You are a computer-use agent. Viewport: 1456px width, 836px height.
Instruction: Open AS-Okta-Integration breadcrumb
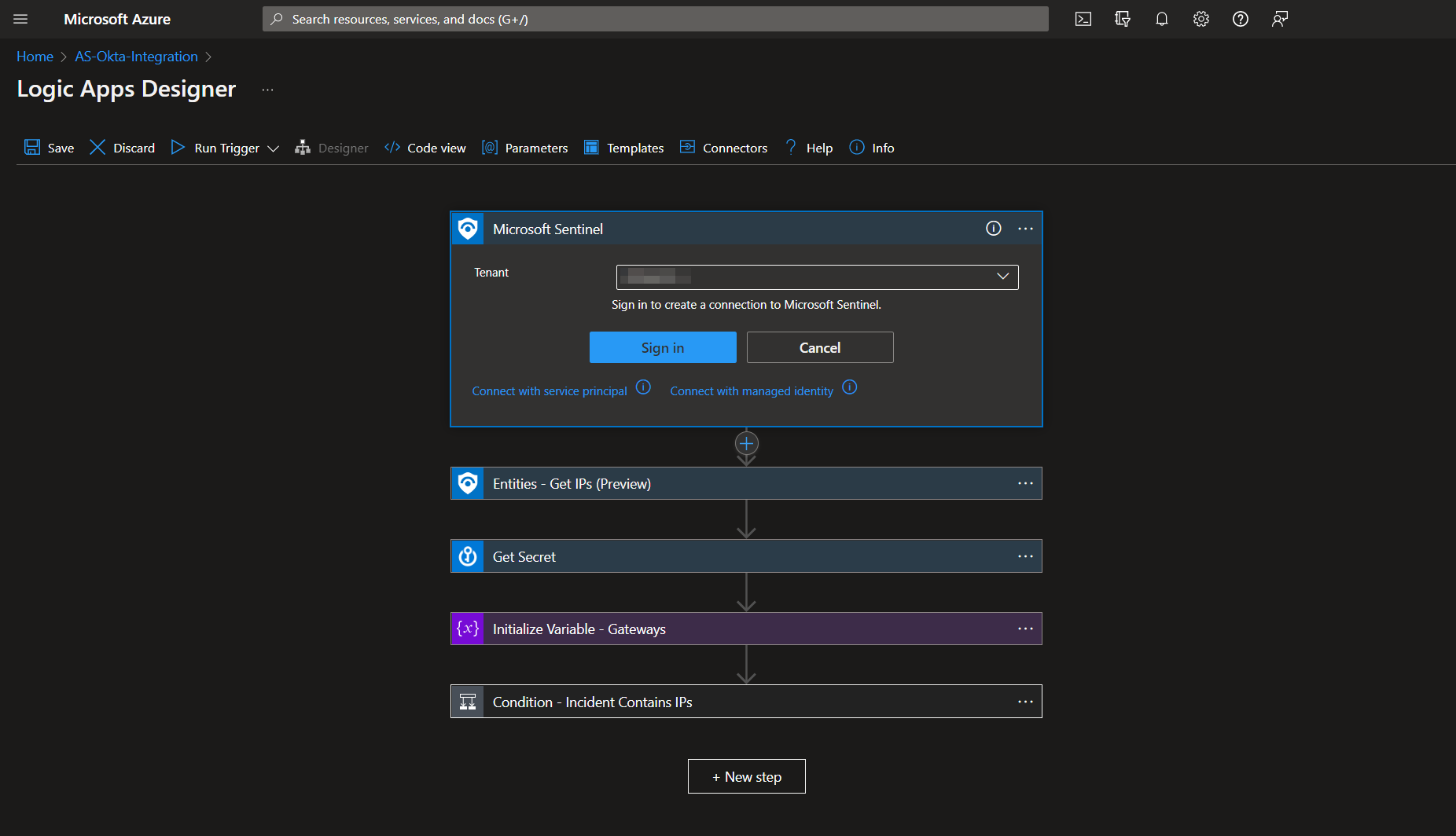point(136,57)
